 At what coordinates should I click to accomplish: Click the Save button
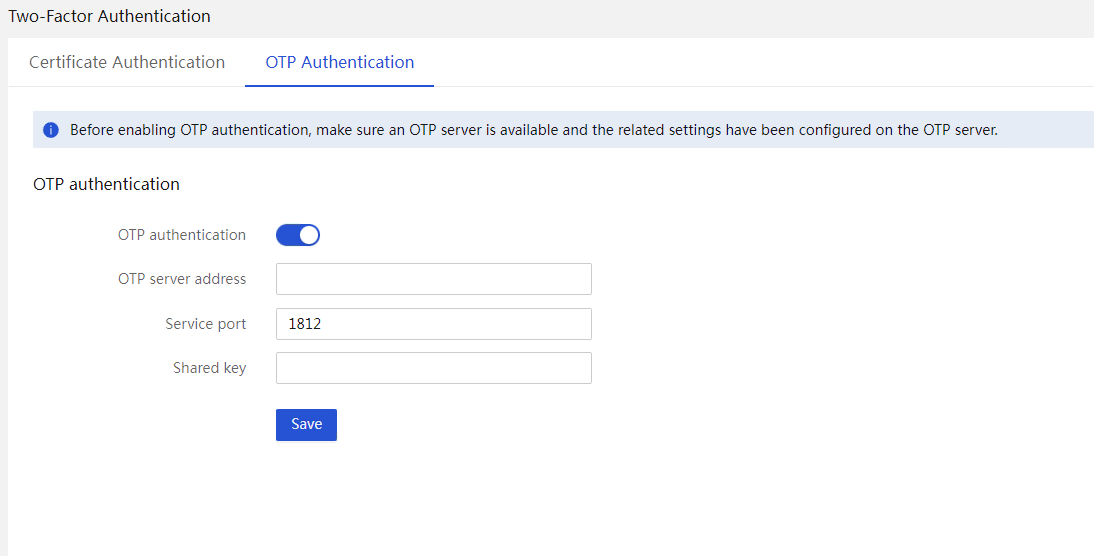coord(306,425)
